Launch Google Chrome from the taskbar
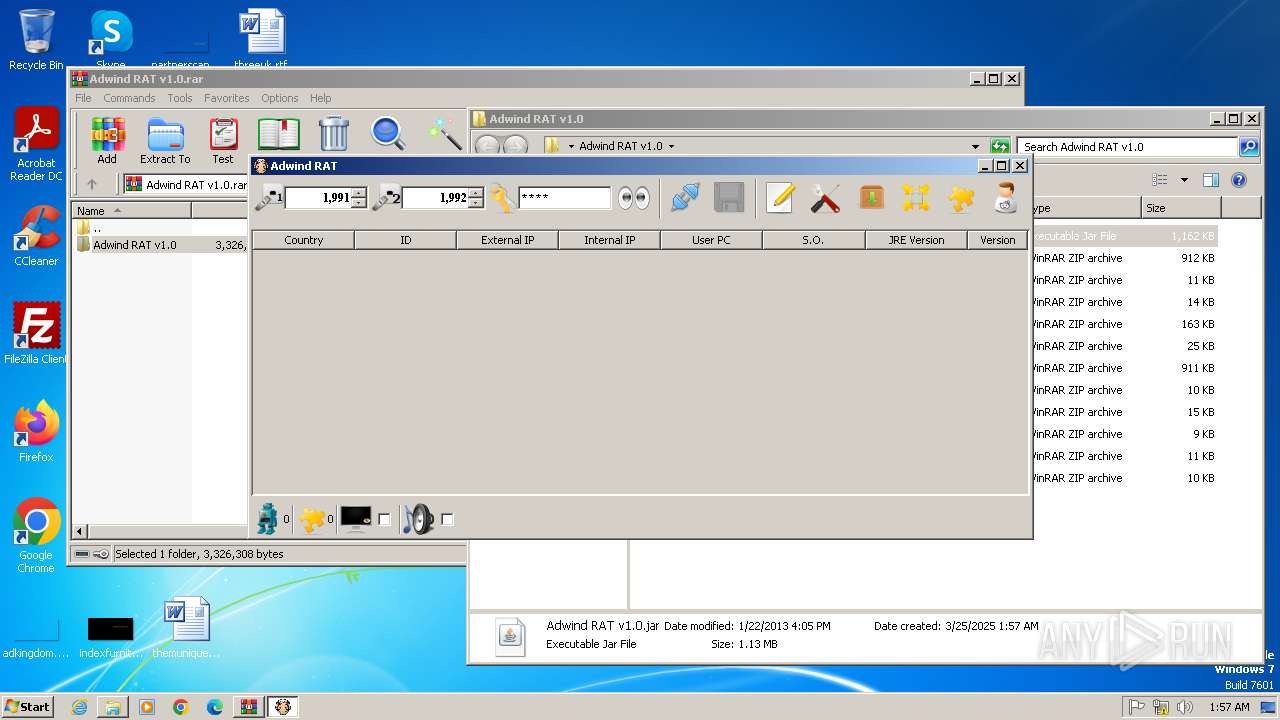Viewport: 1280px width, 720px height. coord(181,707)
